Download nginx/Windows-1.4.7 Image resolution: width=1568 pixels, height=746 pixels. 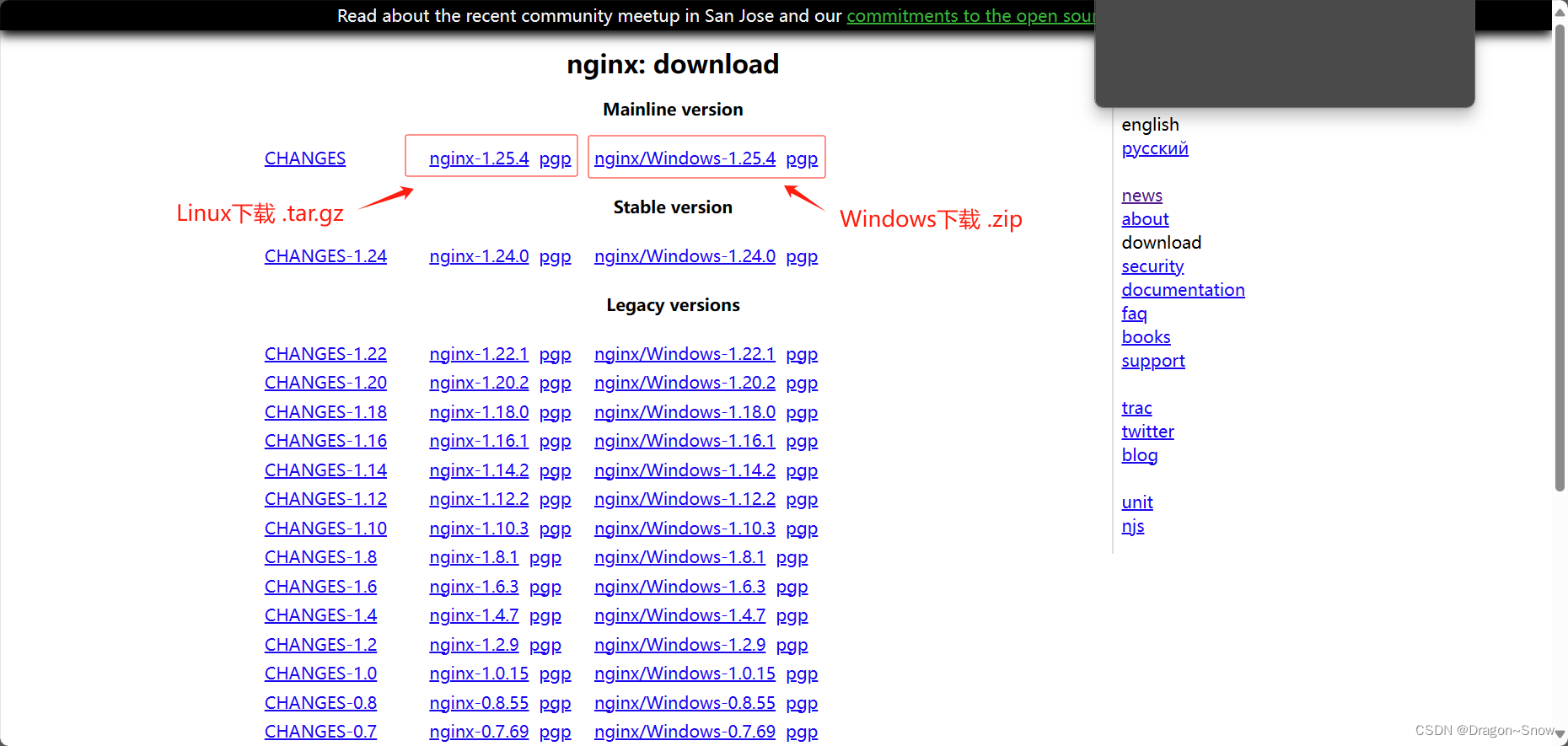tap(679, 615)
